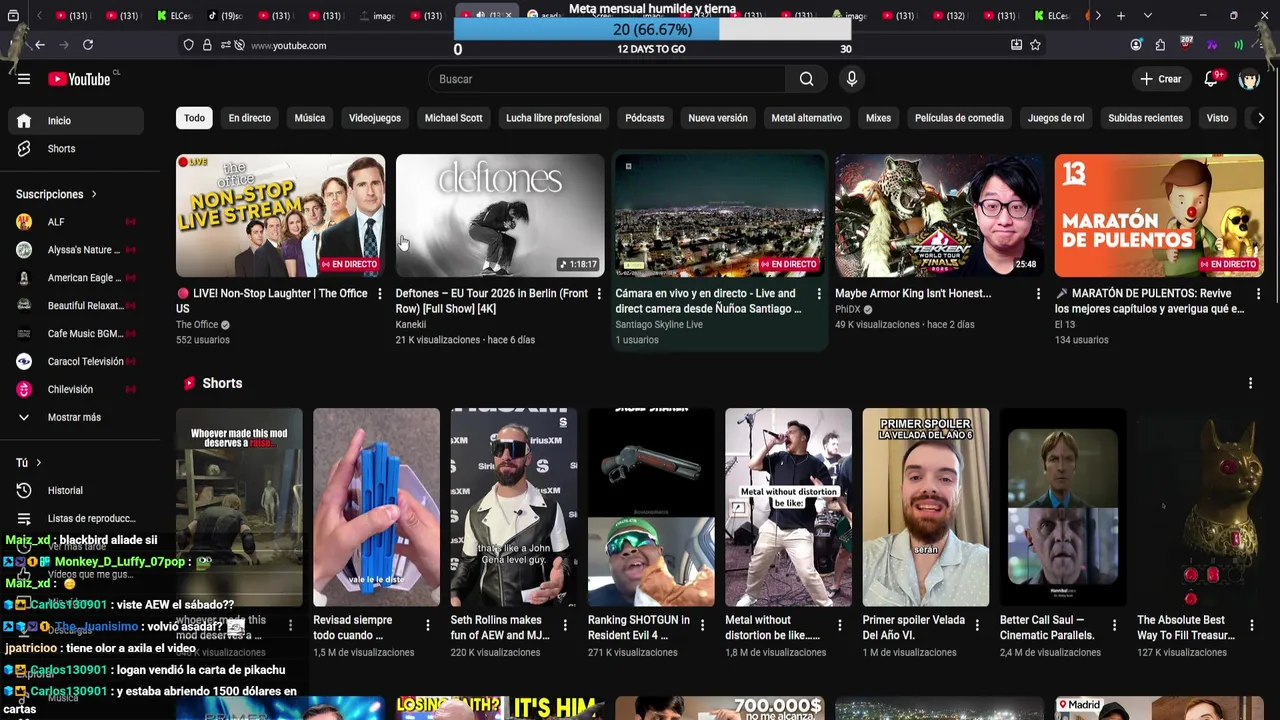
Task: Open the account avatar menu
Action: (1249, 79)
